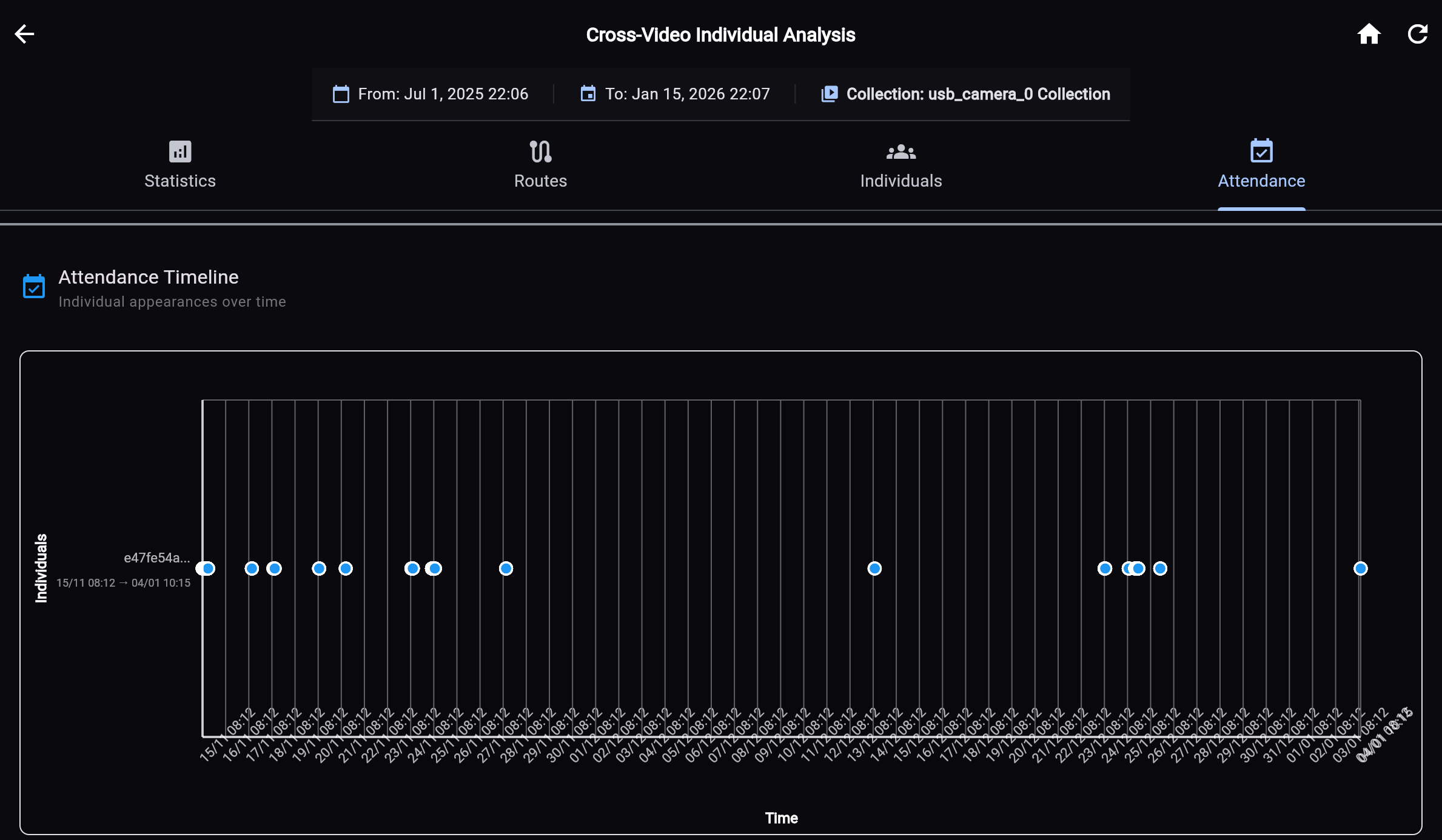Click the home icon
The width and height of the screenshot is (1442, 840).
click(1370, 34)
